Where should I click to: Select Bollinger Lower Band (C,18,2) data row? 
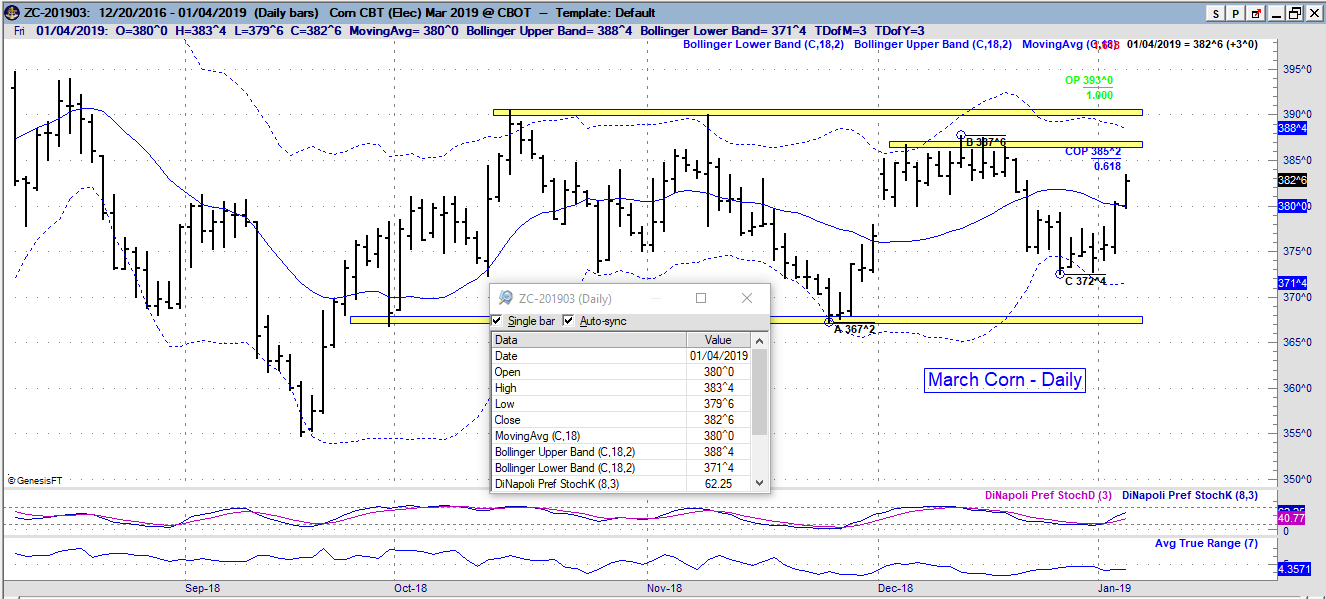[621, 468]
